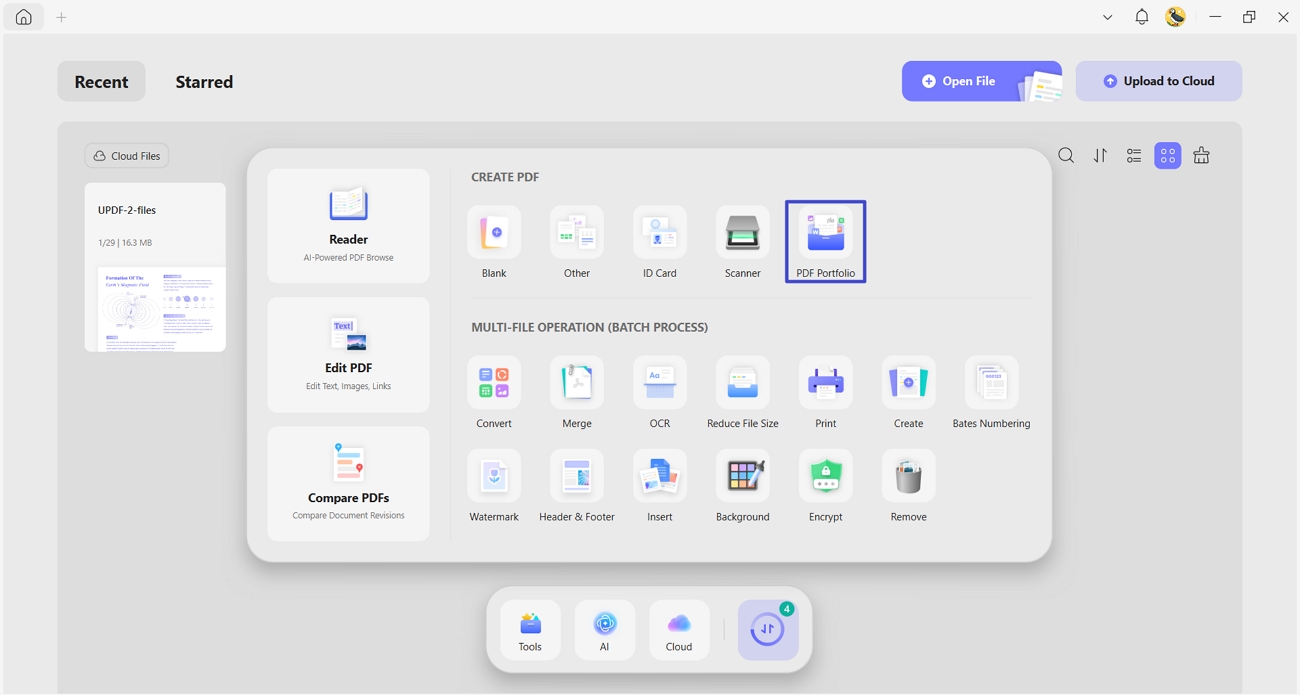Open the sort order options
The width and height of the screenshot is (1300, 695).
1100,156
